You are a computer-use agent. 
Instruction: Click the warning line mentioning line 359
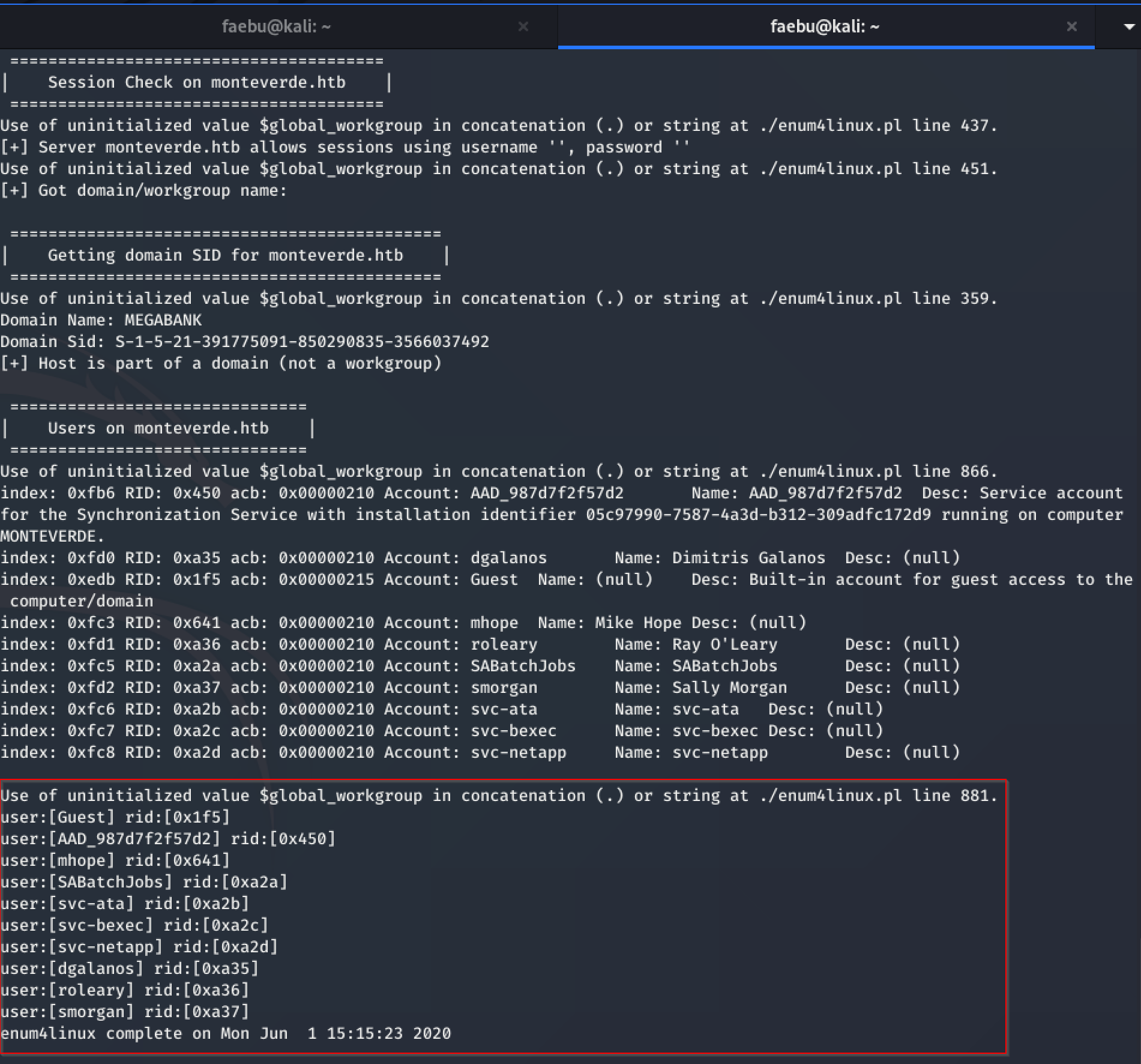pos(499,298)
